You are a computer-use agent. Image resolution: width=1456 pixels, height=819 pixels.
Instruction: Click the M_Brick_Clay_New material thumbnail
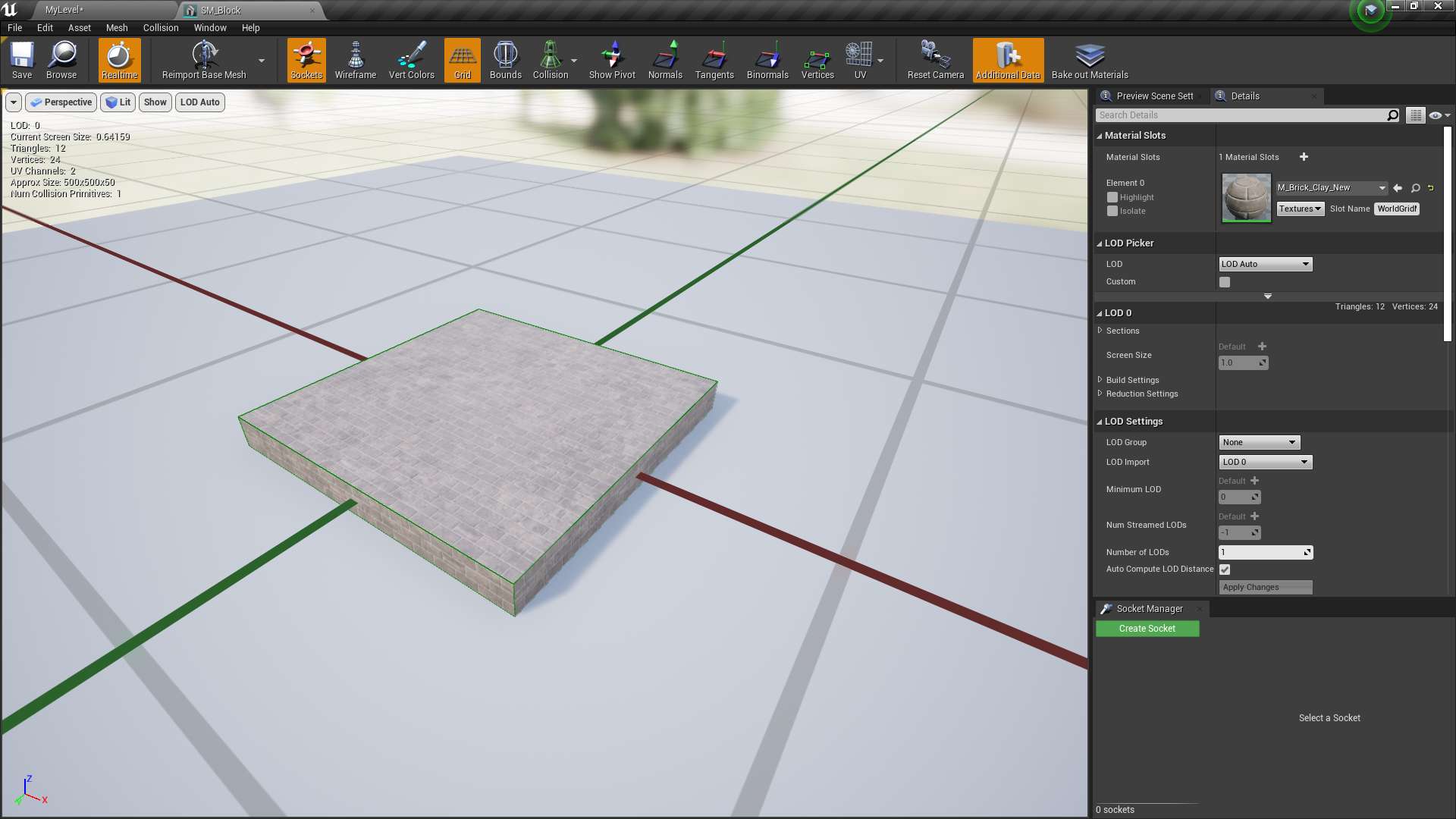click(1246, 198)
